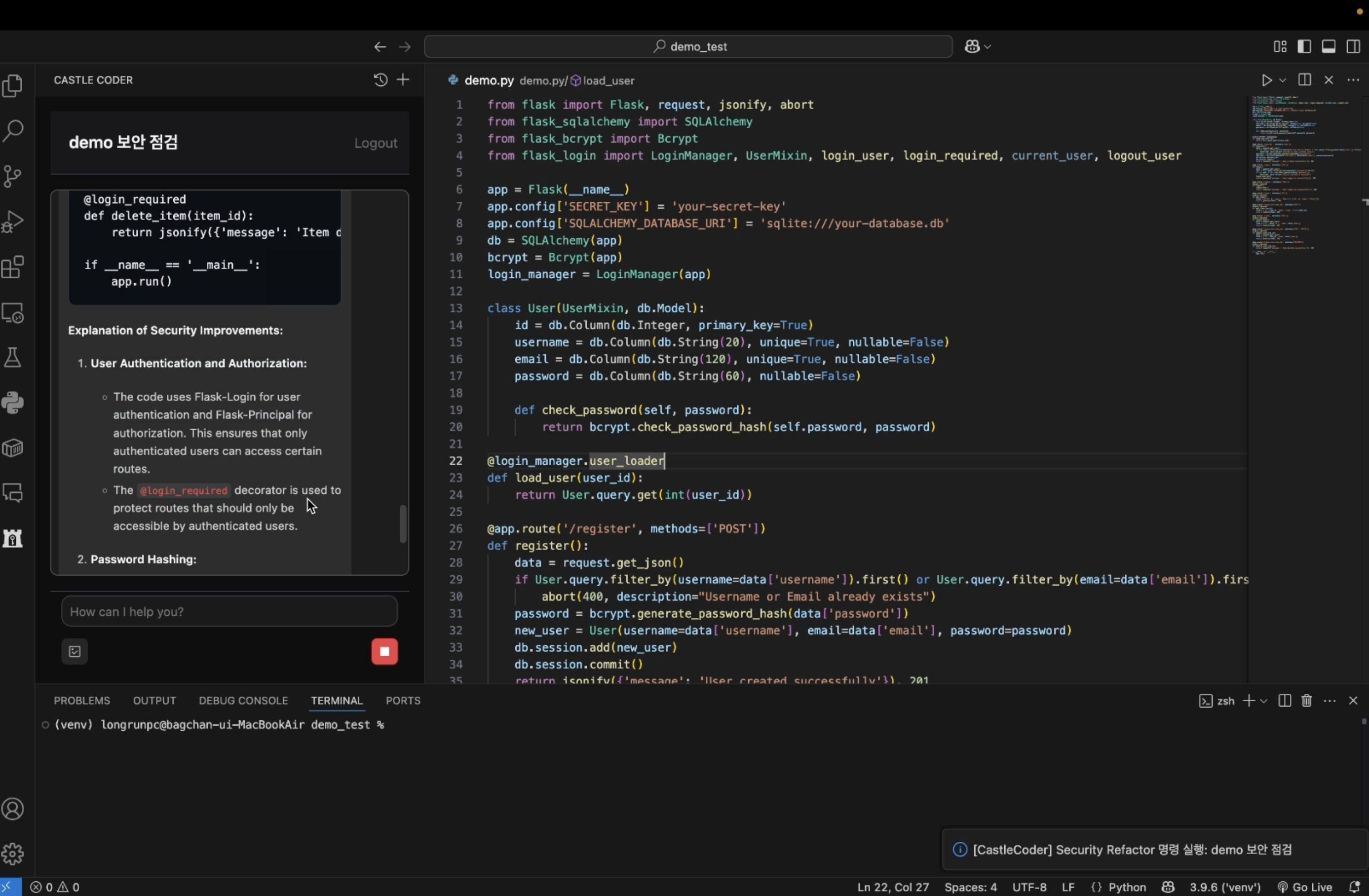This screenshot has width=1369, height=896.
Task: Click the chat history icon in Castle Coder
Action: tap(380, 80)
